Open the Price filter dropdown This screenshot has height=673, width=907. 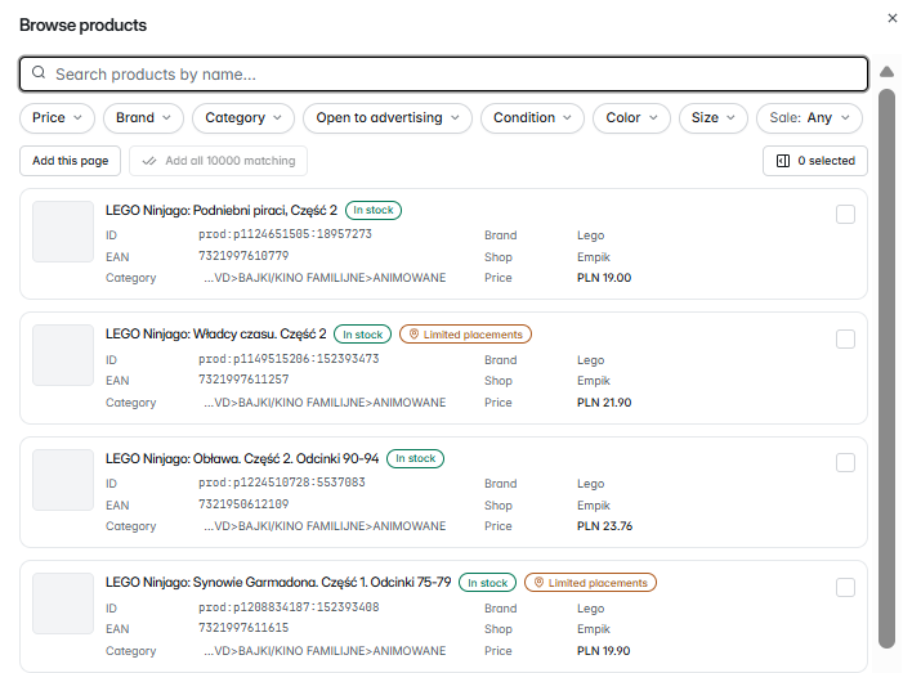click(57, 118)
